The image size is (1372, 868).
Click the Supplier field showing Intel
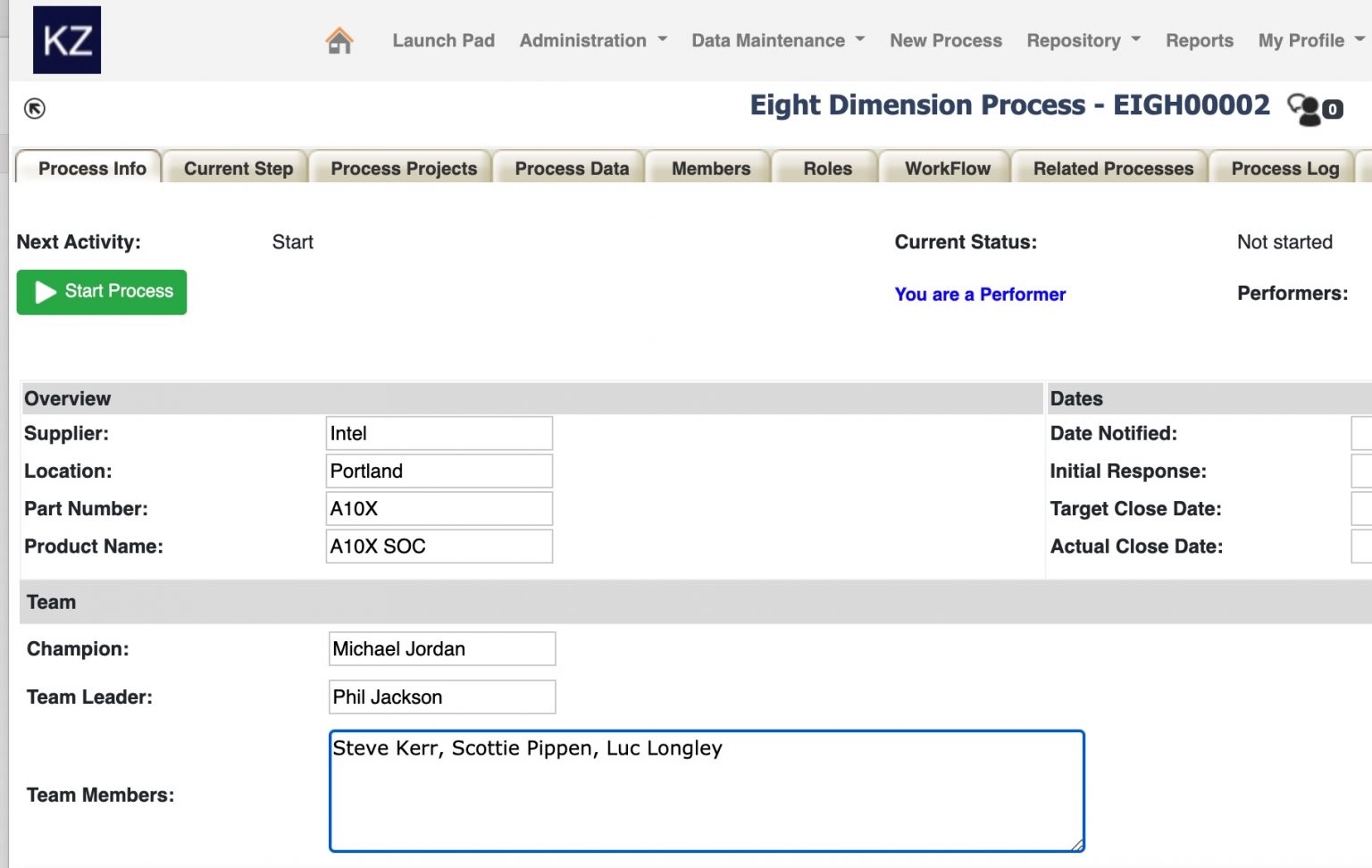439,433
